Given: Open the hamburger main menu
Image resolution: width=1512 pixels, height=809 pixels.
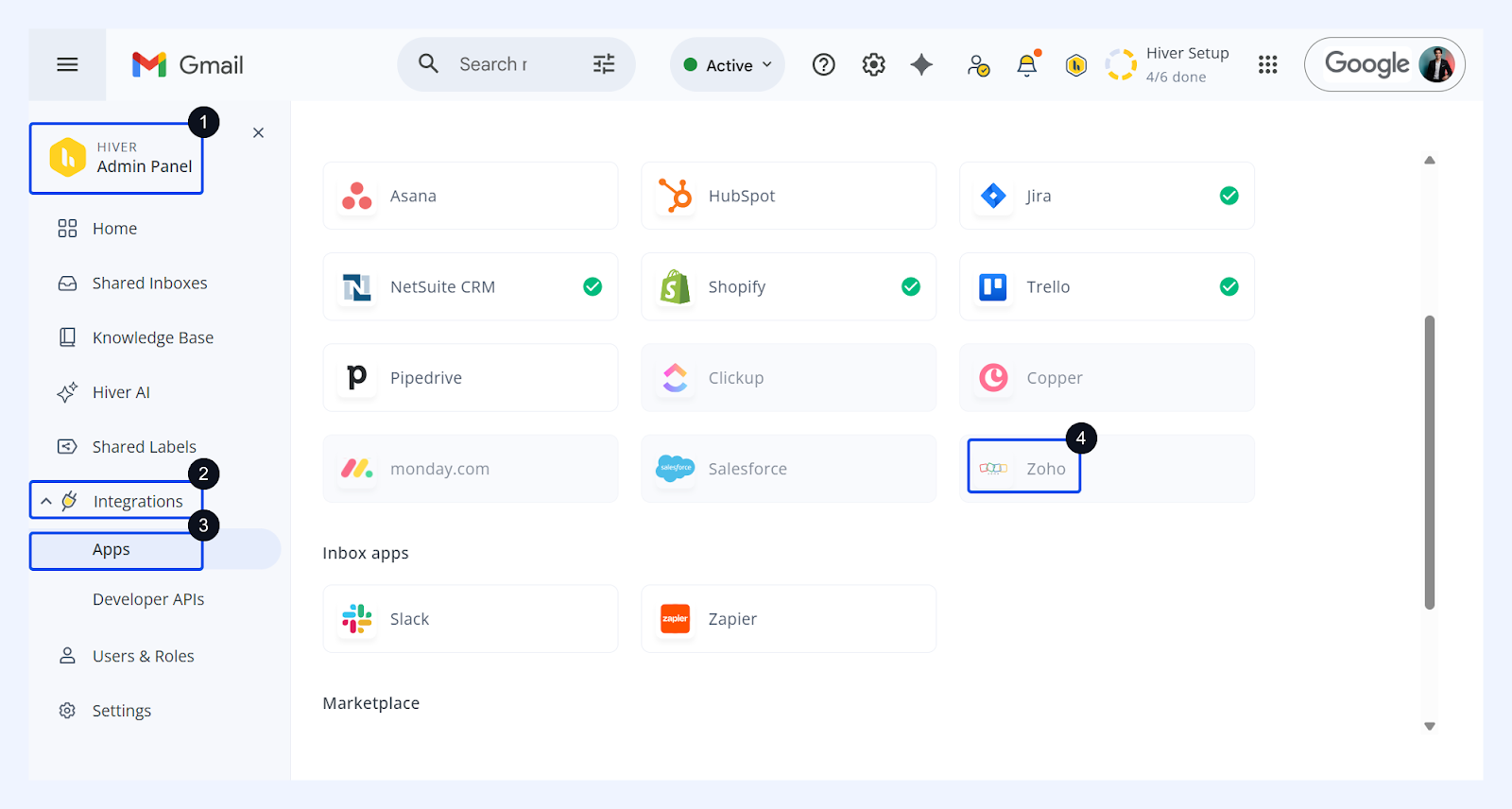Looking at the screenshot, I should pos(67,64).
